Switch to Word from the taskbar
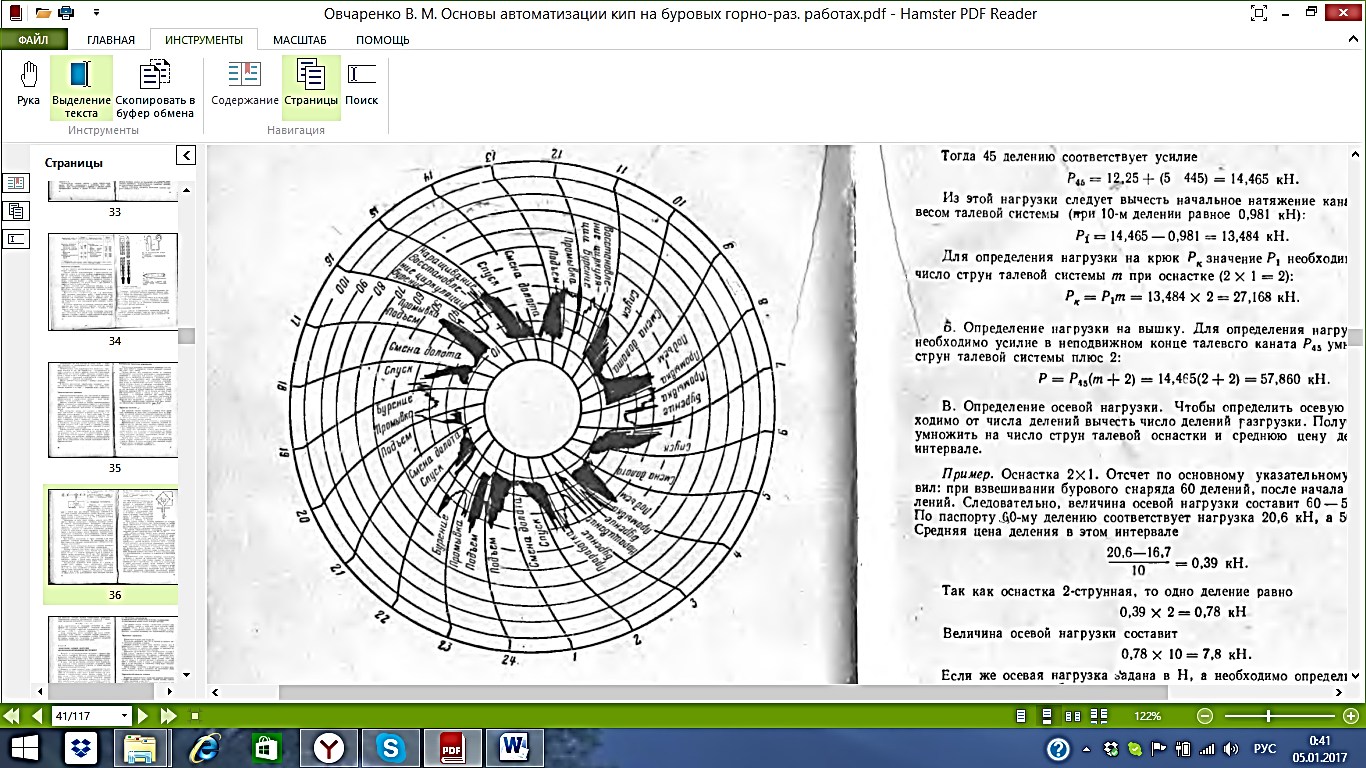The height and width of the screenshot is (768, 1366). [514, 747]
